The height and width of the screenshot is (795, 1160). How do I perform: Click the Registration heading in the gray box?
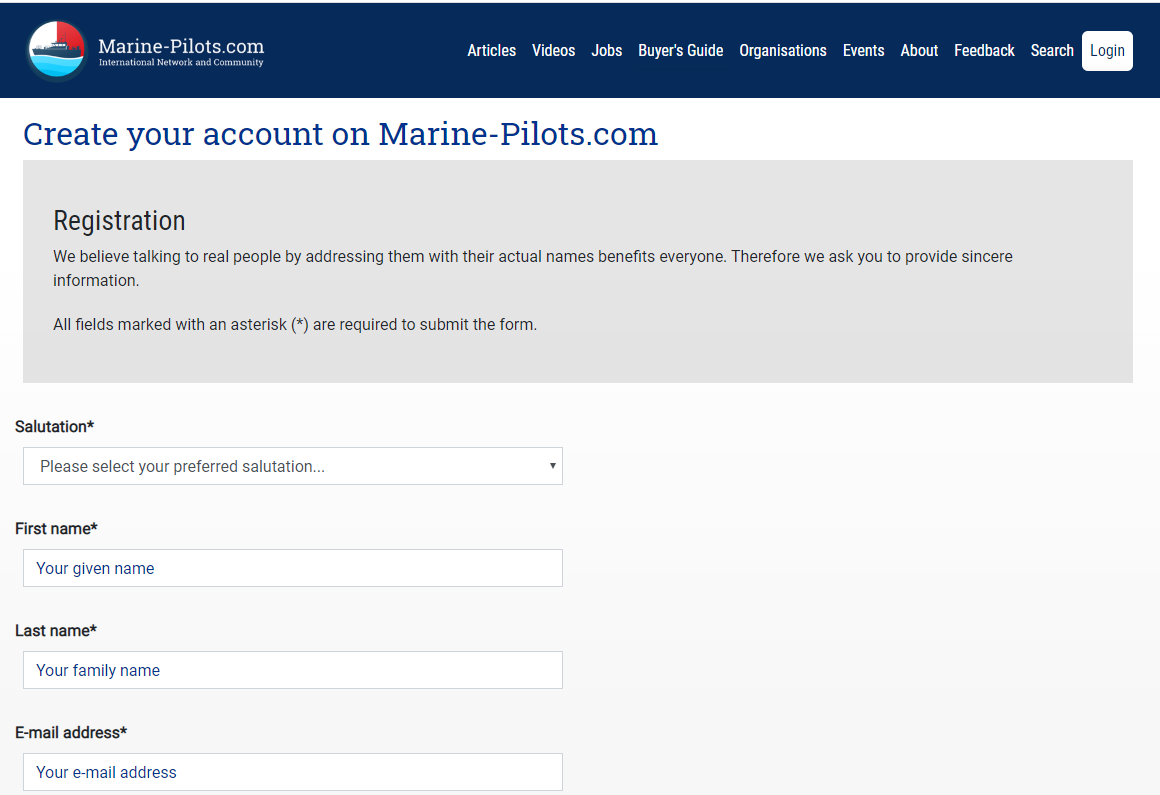(x=119, y=221)
